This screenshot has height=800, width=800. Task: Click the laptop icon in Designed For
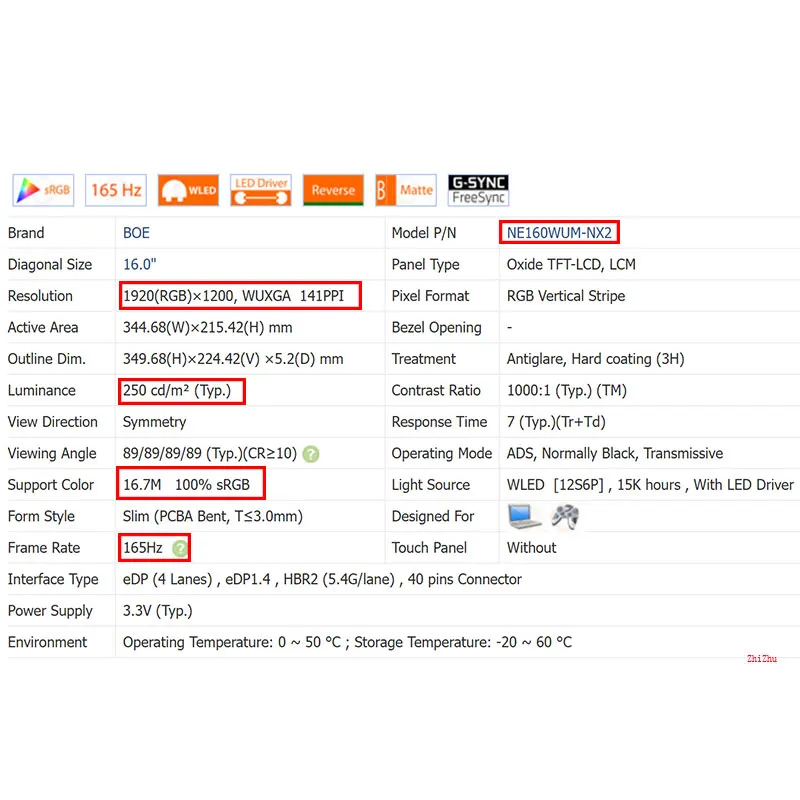pyautogui.click(x=523, y=516)
